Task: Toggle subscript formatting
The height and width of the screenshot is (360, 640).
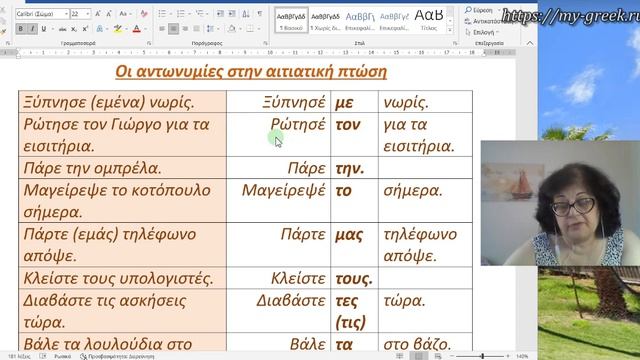Action: (74, 29)
